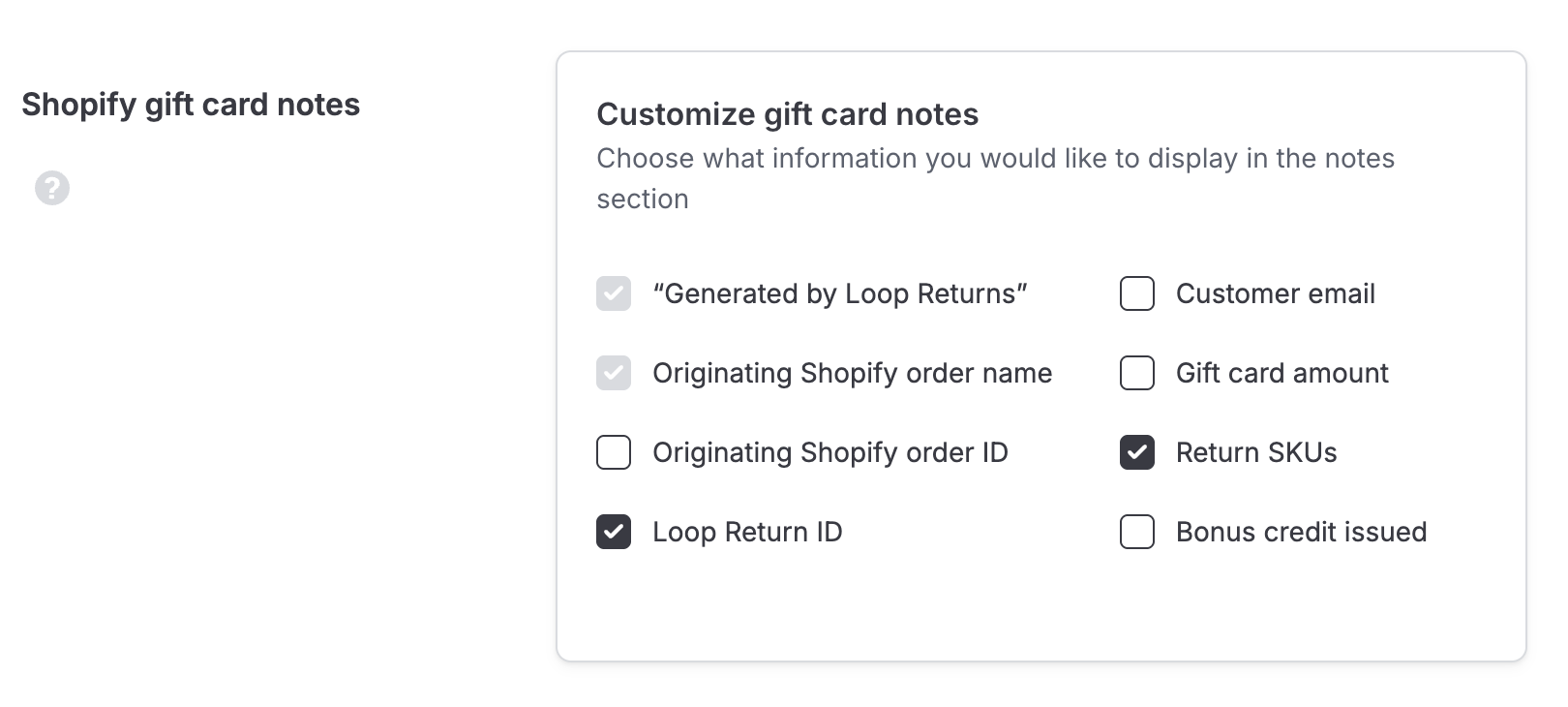
Task: Click the "Choose what information" description text
Action: (x=995, y=178)
